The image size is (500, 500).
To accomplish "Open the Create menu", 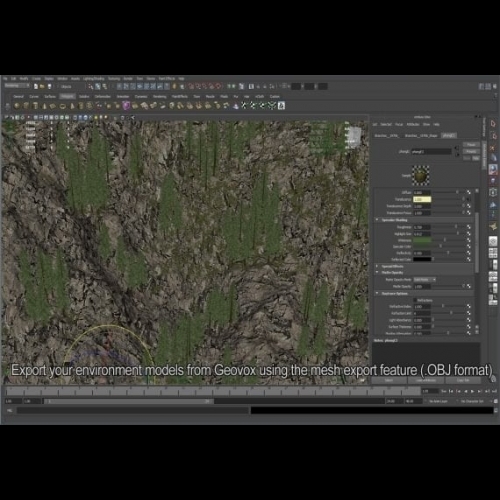I will 36,79.
